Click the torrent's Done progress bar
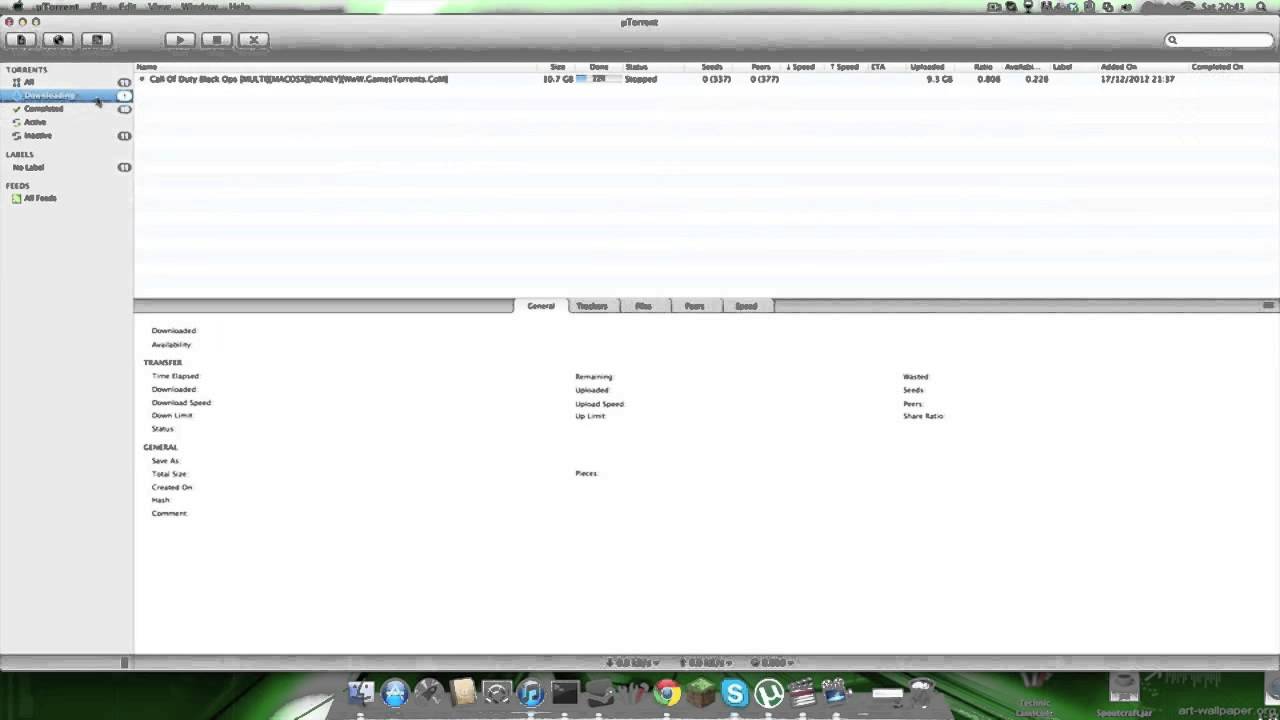Screen dimensions: 1280x720 click(598, 79)
